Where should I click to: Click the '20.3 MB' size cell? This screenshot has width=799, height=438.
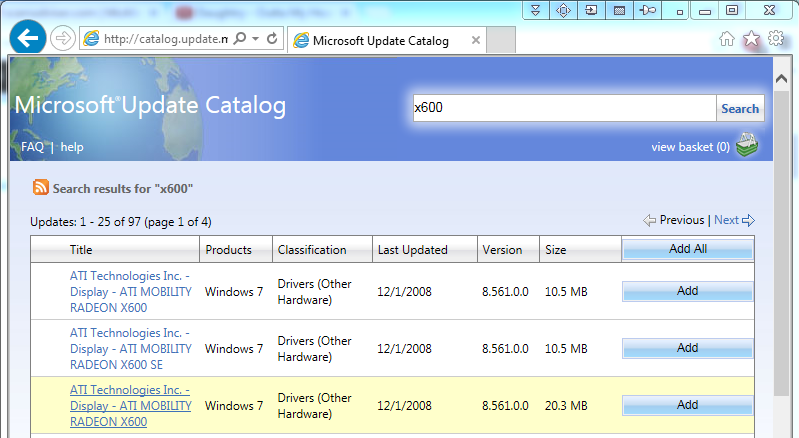click(x=566, y=406)
